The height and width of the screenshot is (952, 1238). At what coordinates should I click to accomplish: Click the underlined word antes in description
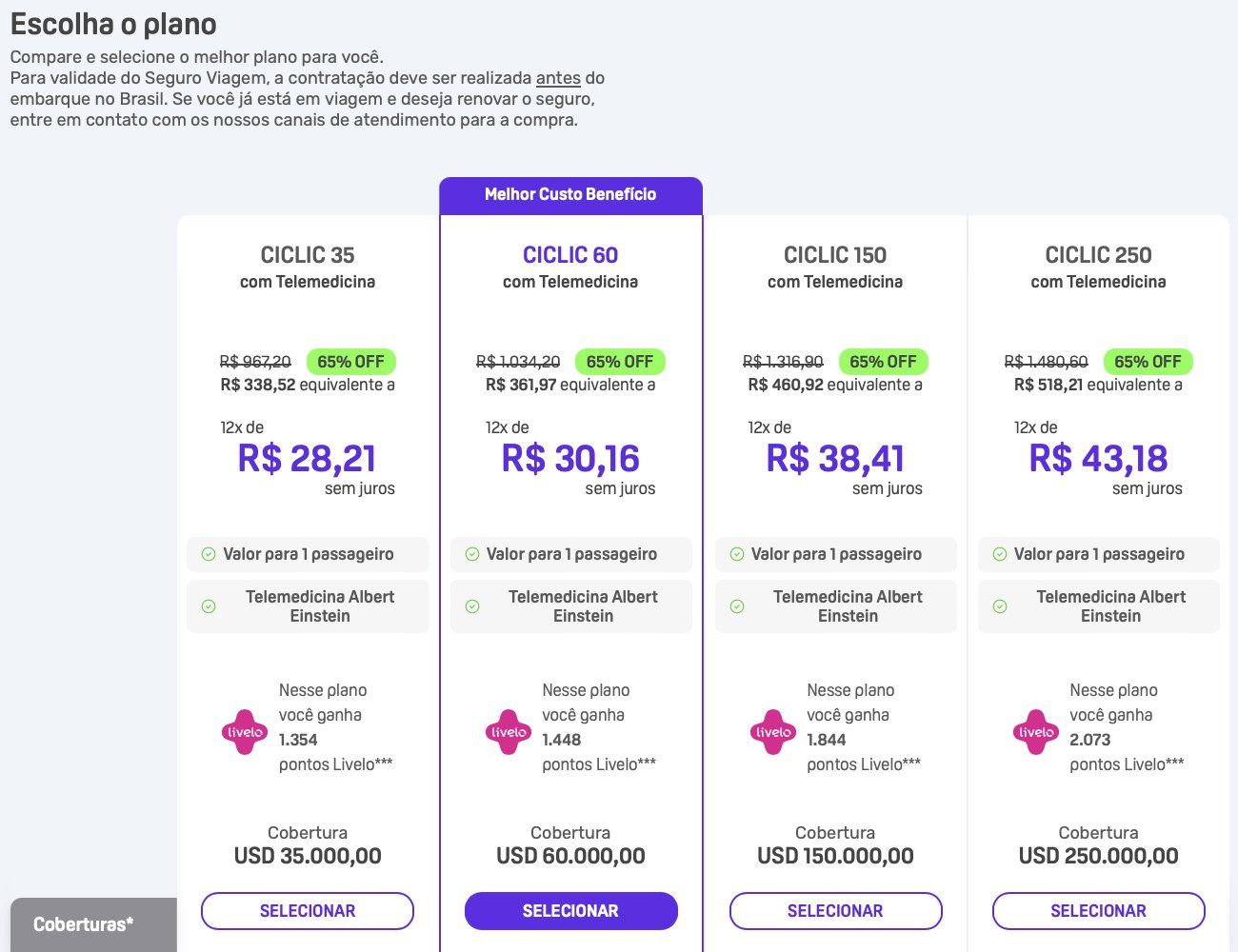(558, 78)
